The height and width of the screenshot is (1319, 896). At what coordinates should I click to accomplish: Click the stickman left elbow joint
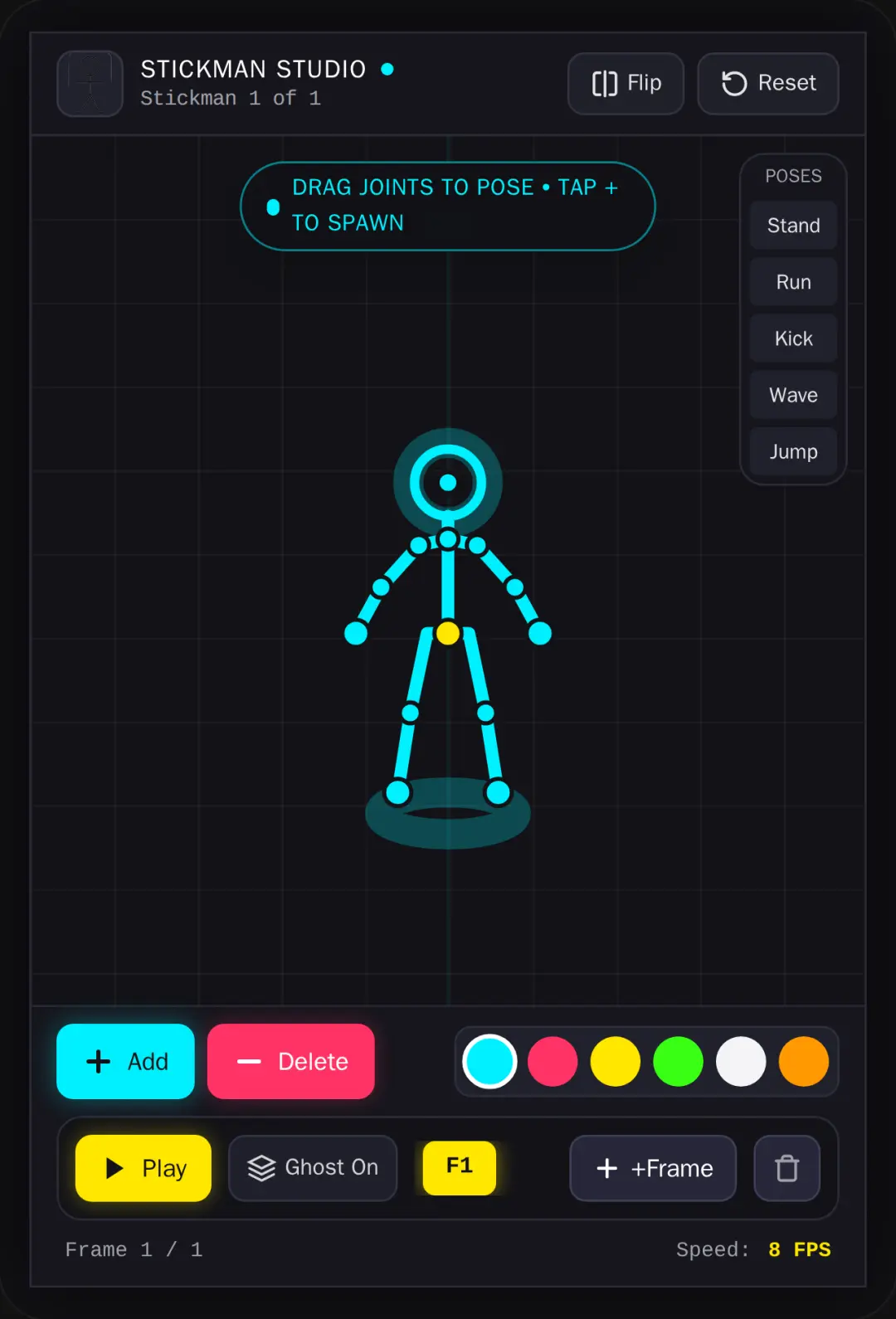click(x=381, y=587)
